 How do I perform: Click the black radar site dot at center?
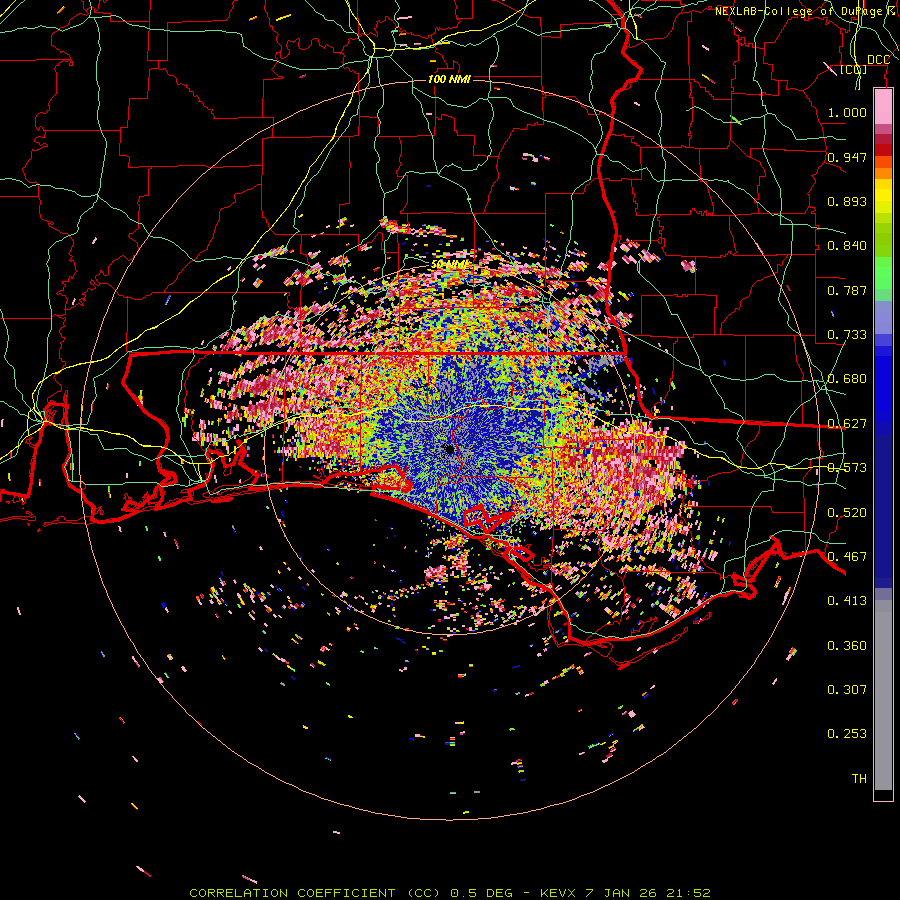coord(450,449)
